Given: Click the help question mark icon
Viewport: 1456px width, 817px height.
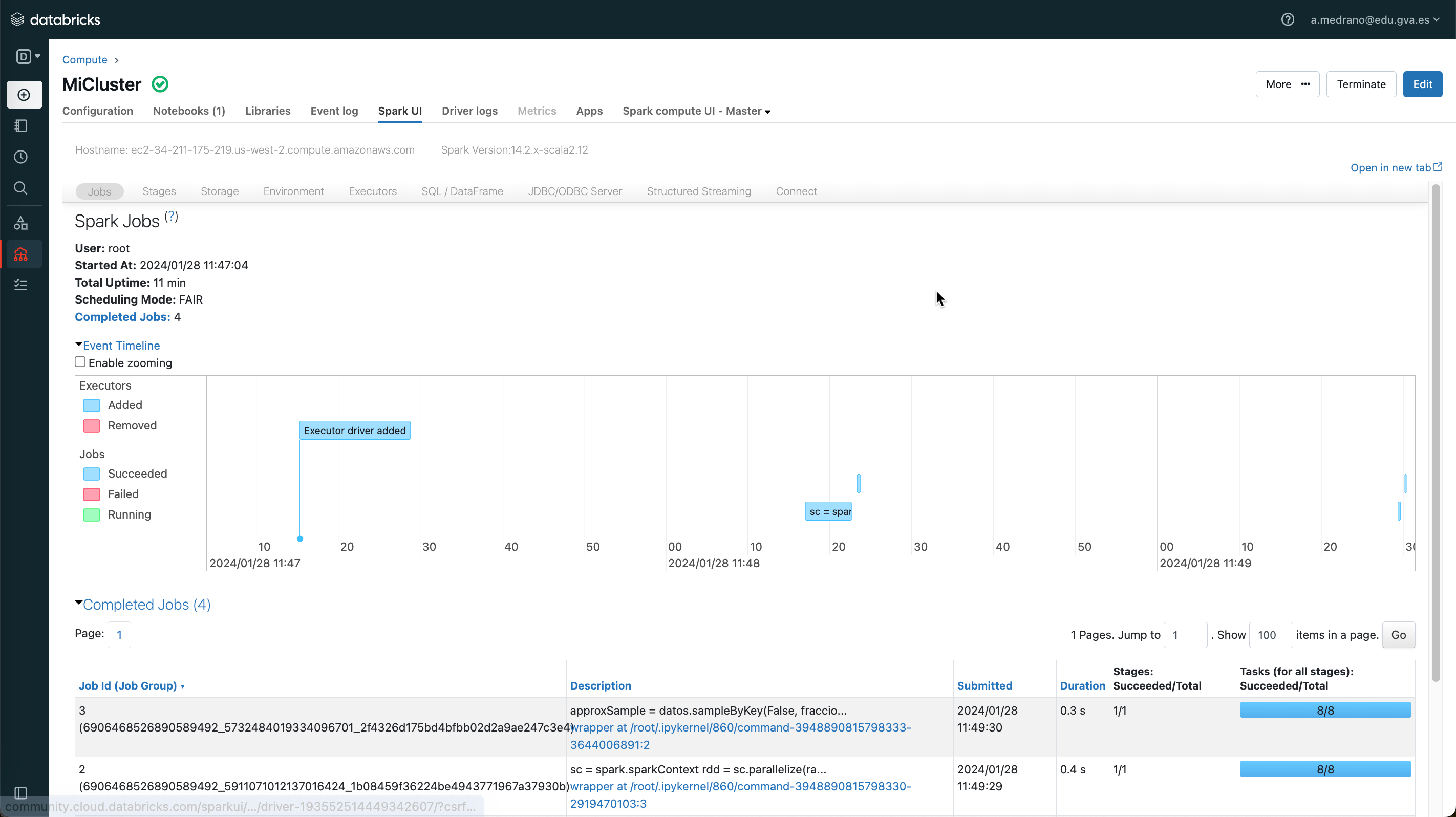Looking at the screenshot, I should point(1289,19).
